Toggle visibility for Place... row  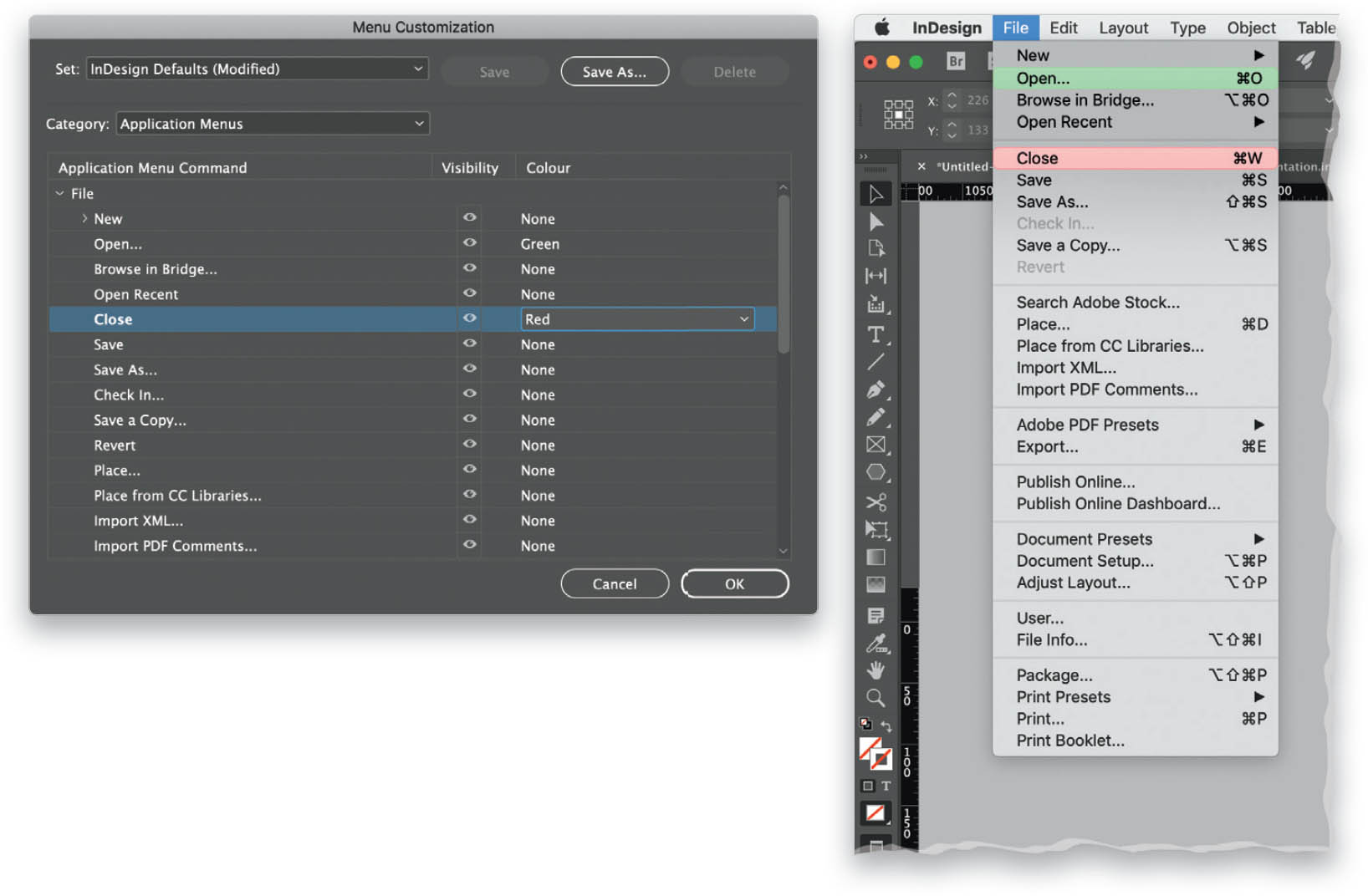(x=470, y=469)
